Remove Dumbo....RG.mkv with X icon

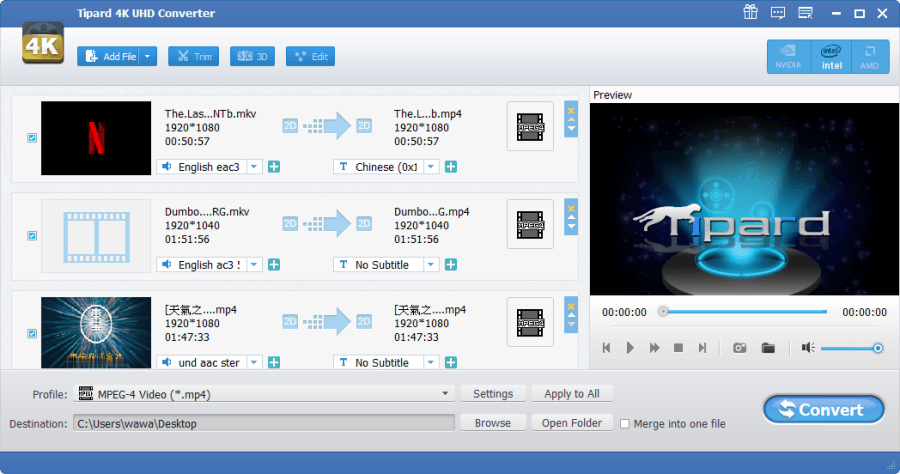click(x=571, y=209)
